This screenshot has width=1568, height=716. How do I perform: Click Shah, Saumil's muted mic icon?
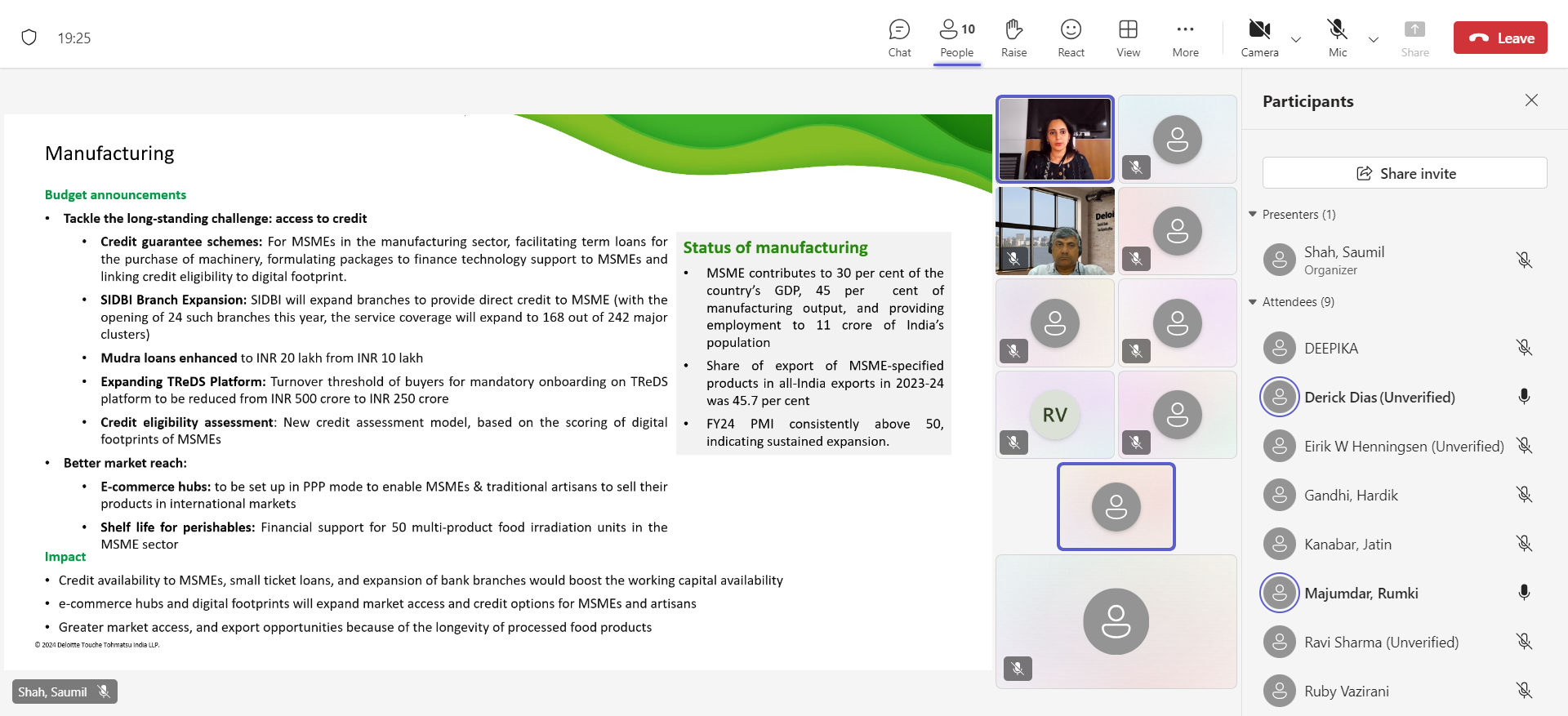1524,260
